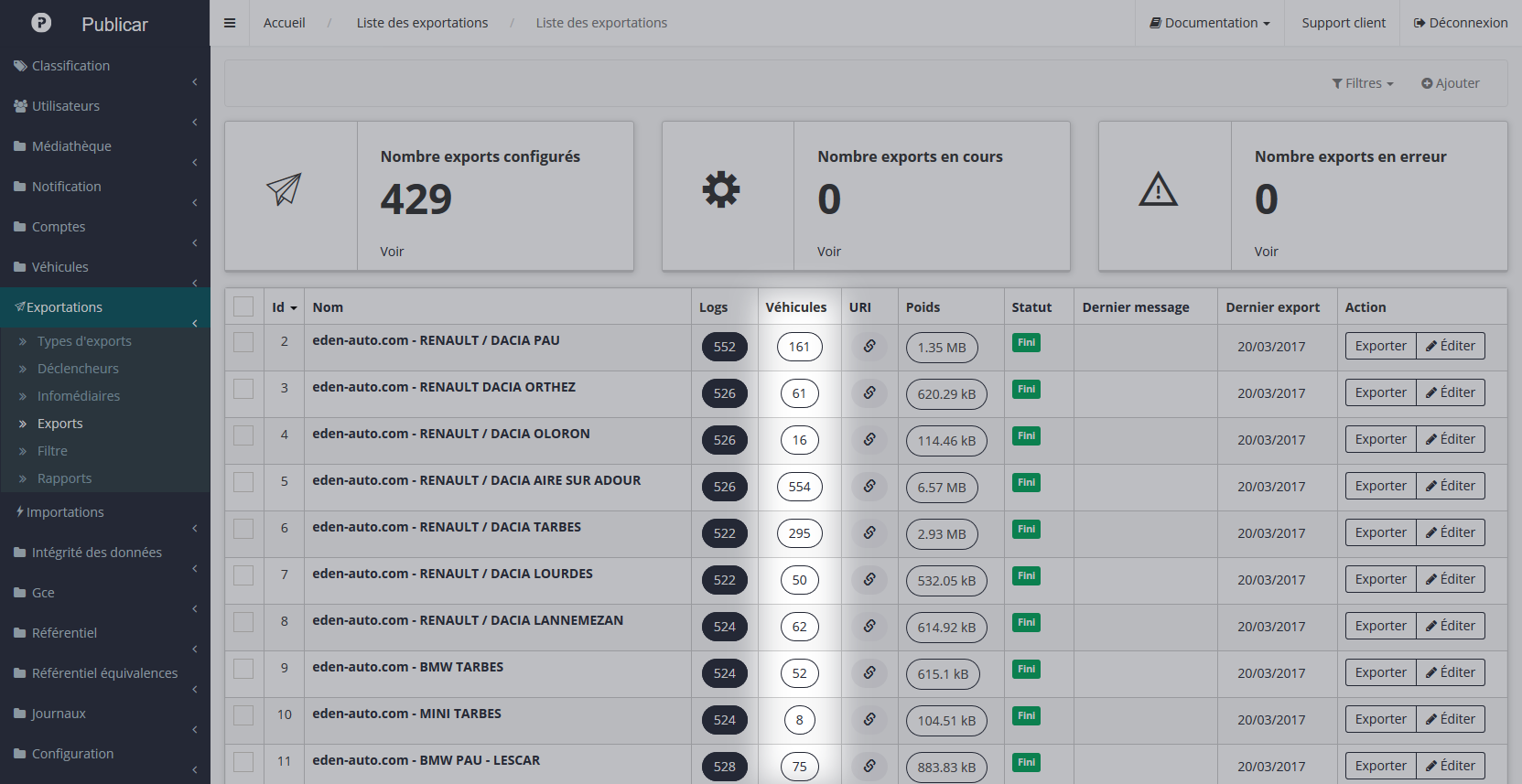Open URI link icon for BMW TARBES
1522x784 pixels.
coord(869,672)
